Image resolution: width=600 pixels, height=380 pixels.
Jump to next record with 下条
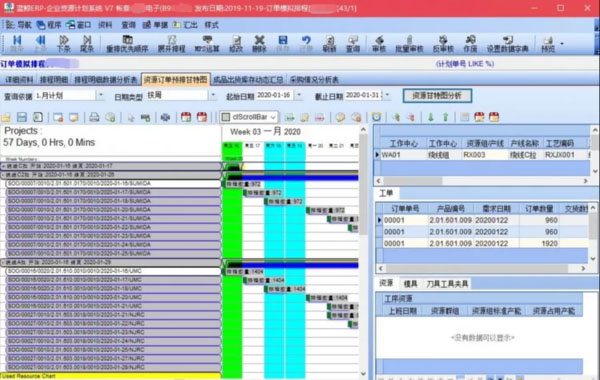tap(64, 43)
